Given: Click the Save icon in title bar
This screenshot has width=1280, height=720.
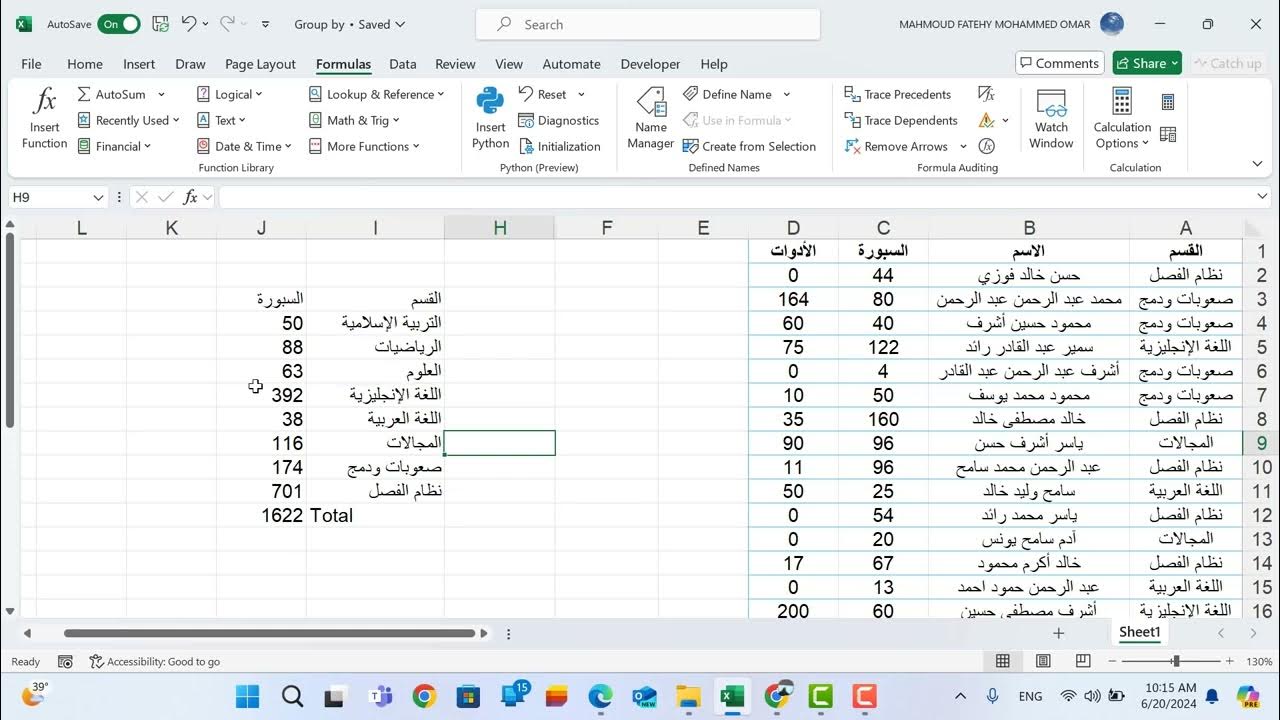Looking at the screenshot, I should click(x=160, y=24).
